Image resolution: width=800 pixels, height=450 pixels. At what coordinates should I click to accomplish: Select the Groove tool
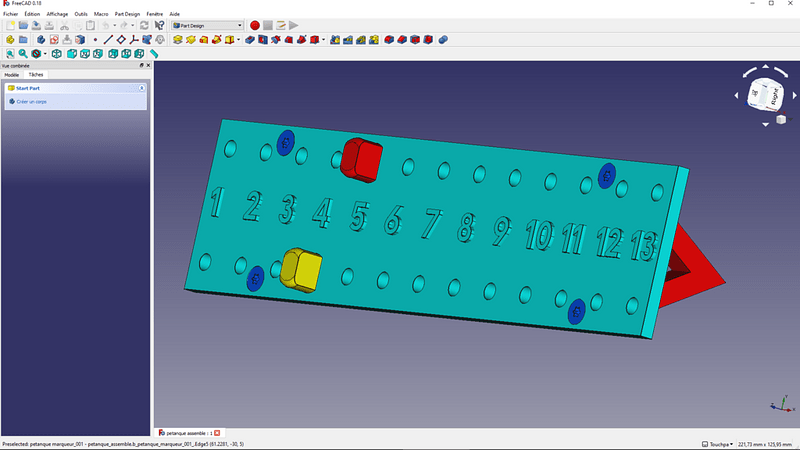pyautogui.click(x=276, y=40)
